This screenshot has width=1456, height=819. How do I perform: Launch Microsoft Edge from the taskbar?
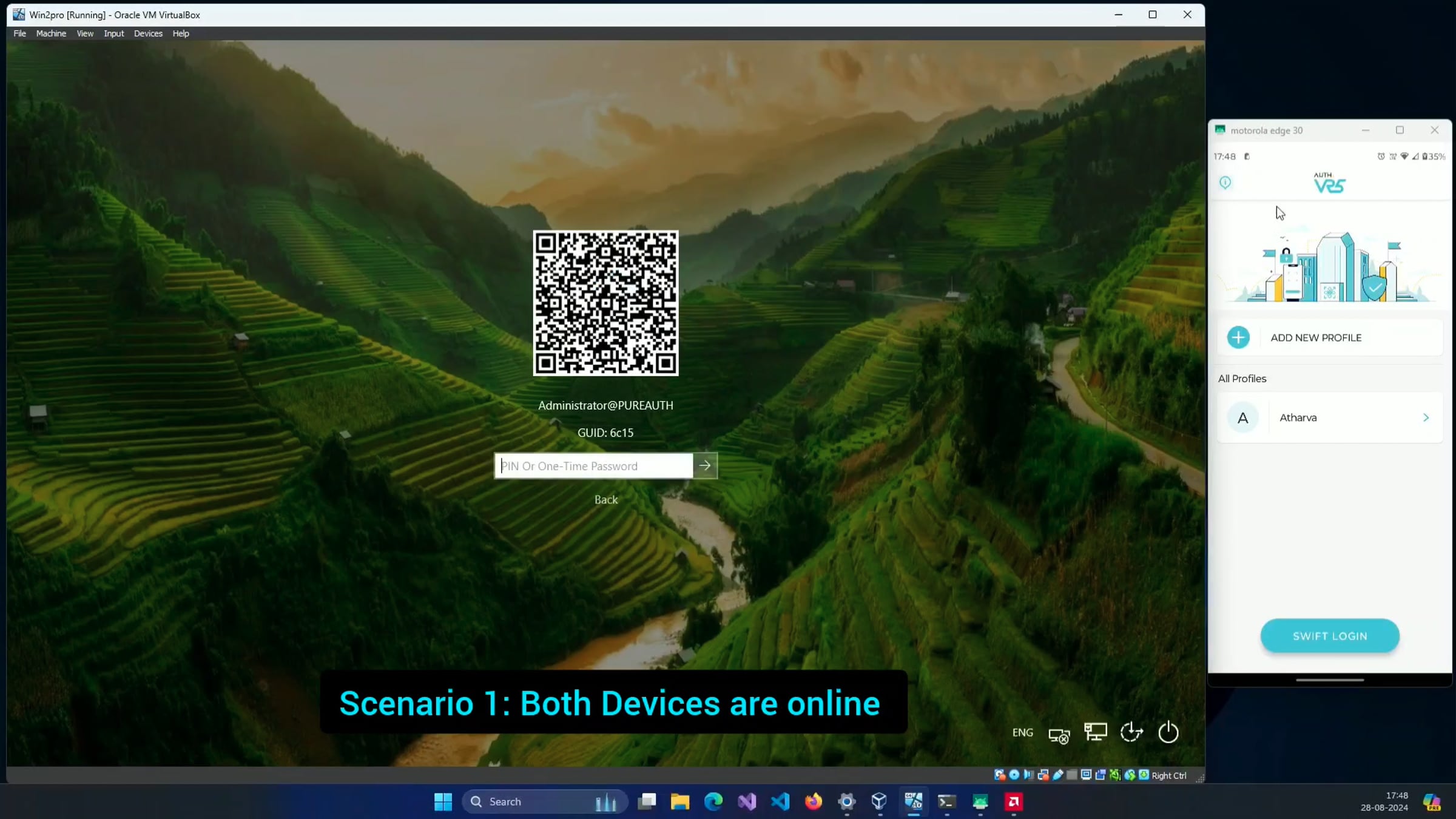click(x=713, y=801)
